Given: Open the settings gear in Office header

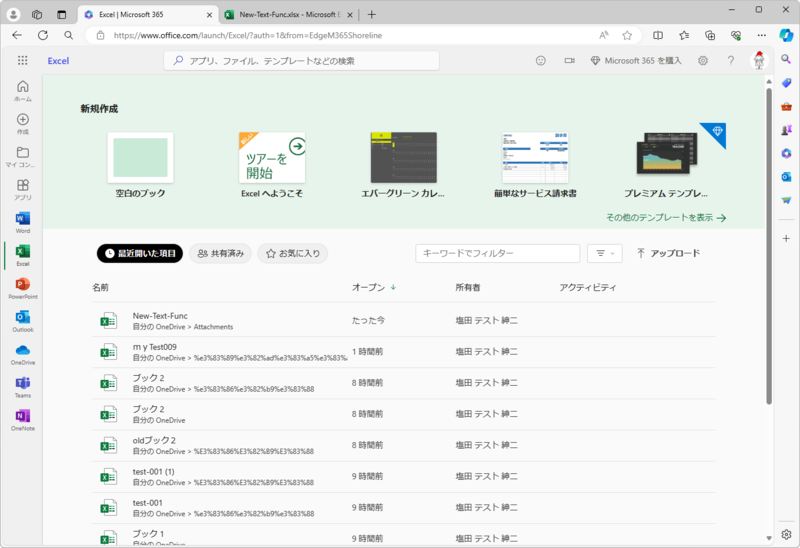Looking at the screenshot, I should tap(703, 61).
